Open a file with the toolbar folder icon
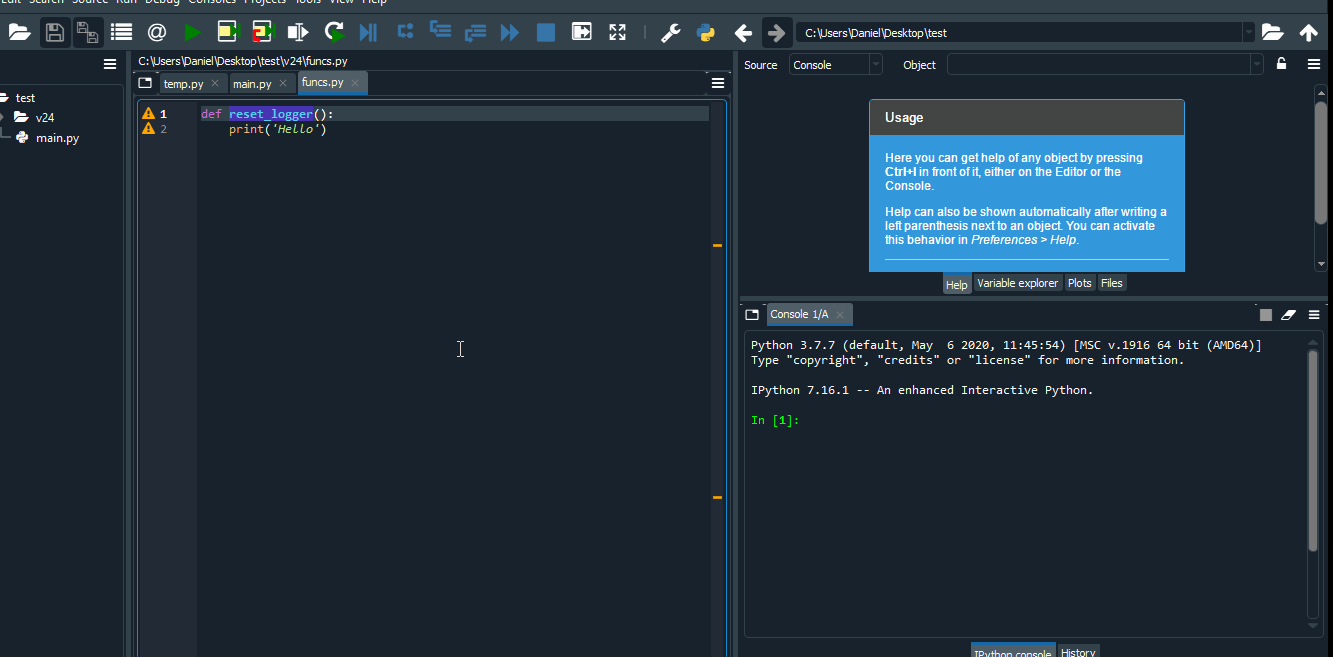This screenshot has width=1333, height=657. tap(19, 32)
